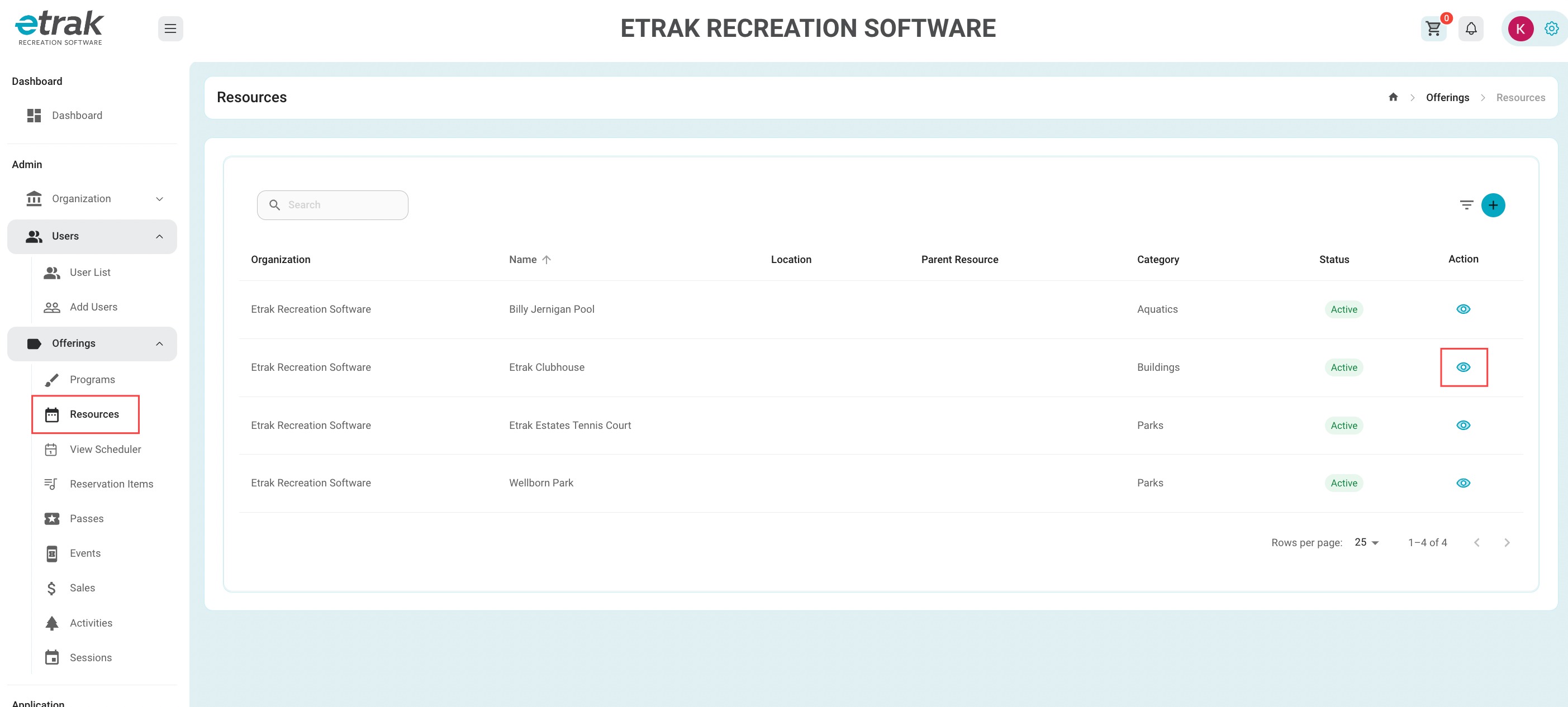Viewport: 1568px width, 707px height.
Task: Select Resources label in the sidebar
Action: tap(94, 414)
